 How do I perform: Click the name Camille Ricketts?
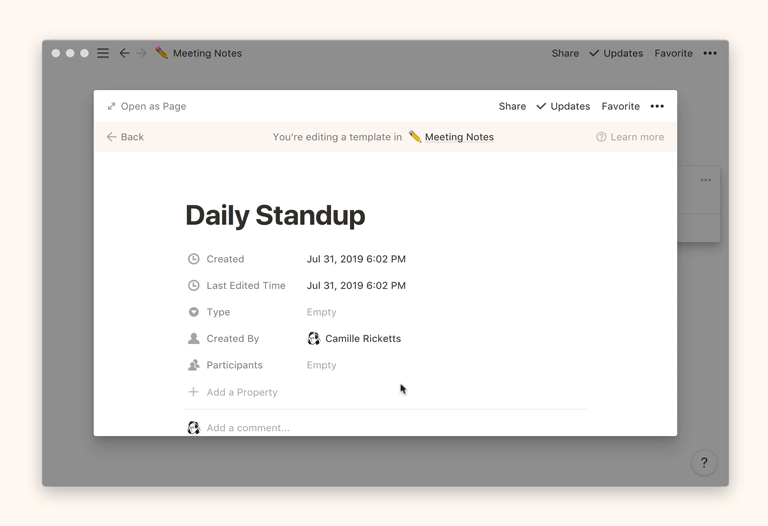click(x=363, y=338)
